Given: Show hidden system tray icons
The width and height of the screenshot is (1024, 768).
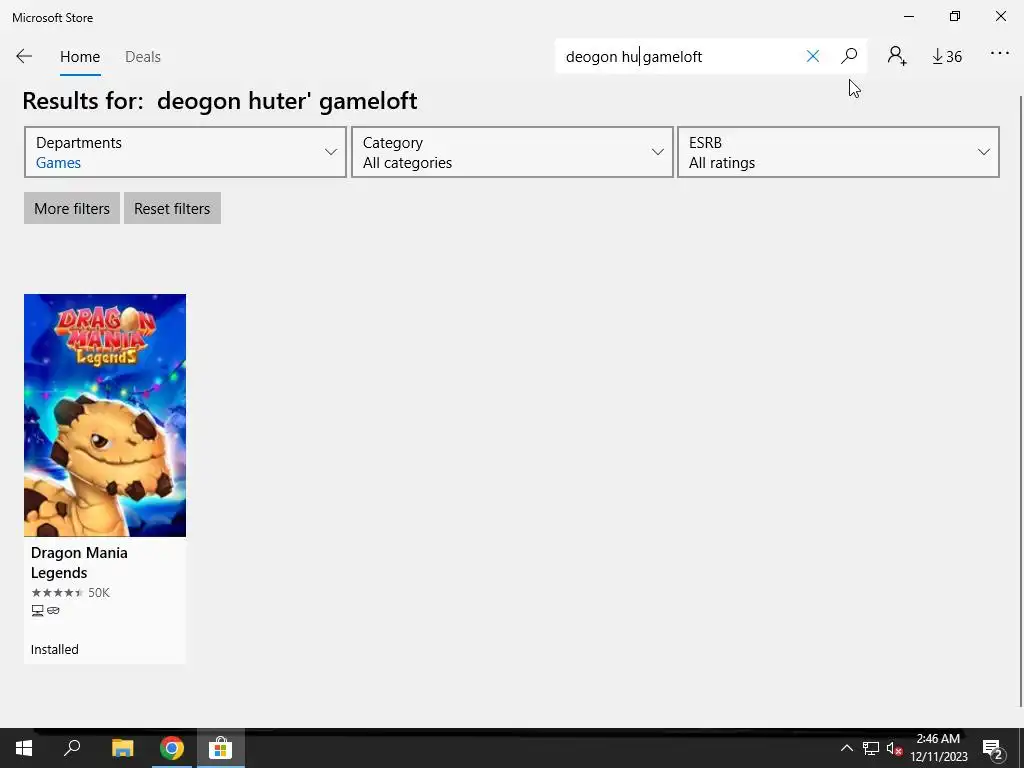Looking at the screenshot, I should (x=846, y=748).
